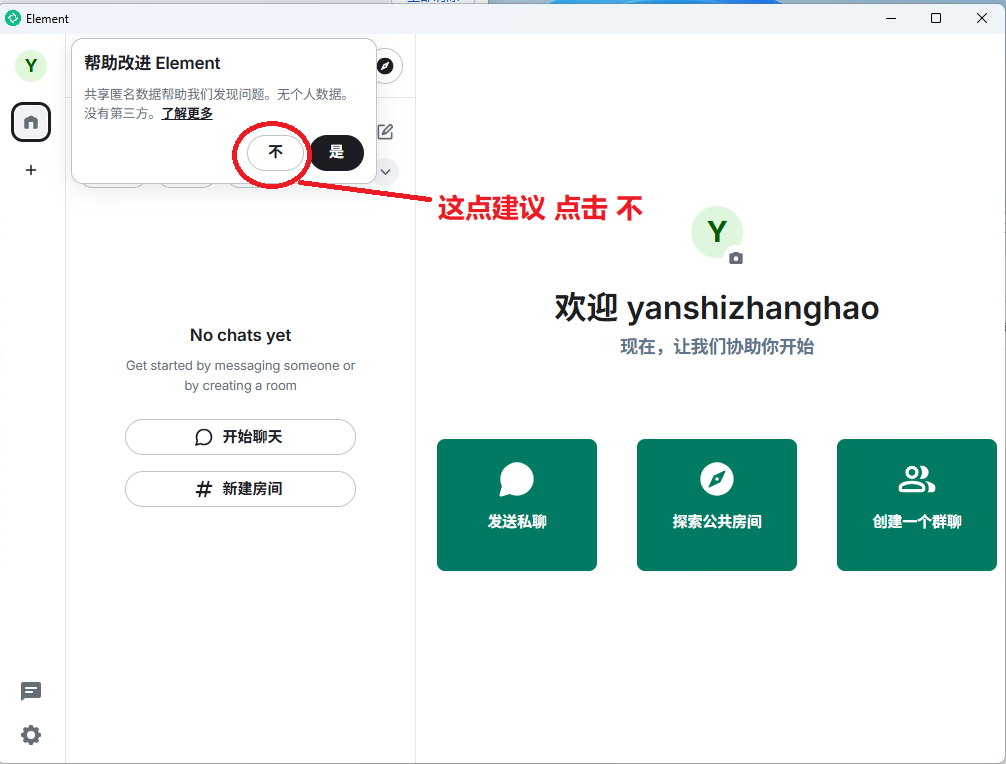1006x764 pixels.
Task: Click the 欢迎 yanshizhanghao heading
Action: click(x=717, y=308)
